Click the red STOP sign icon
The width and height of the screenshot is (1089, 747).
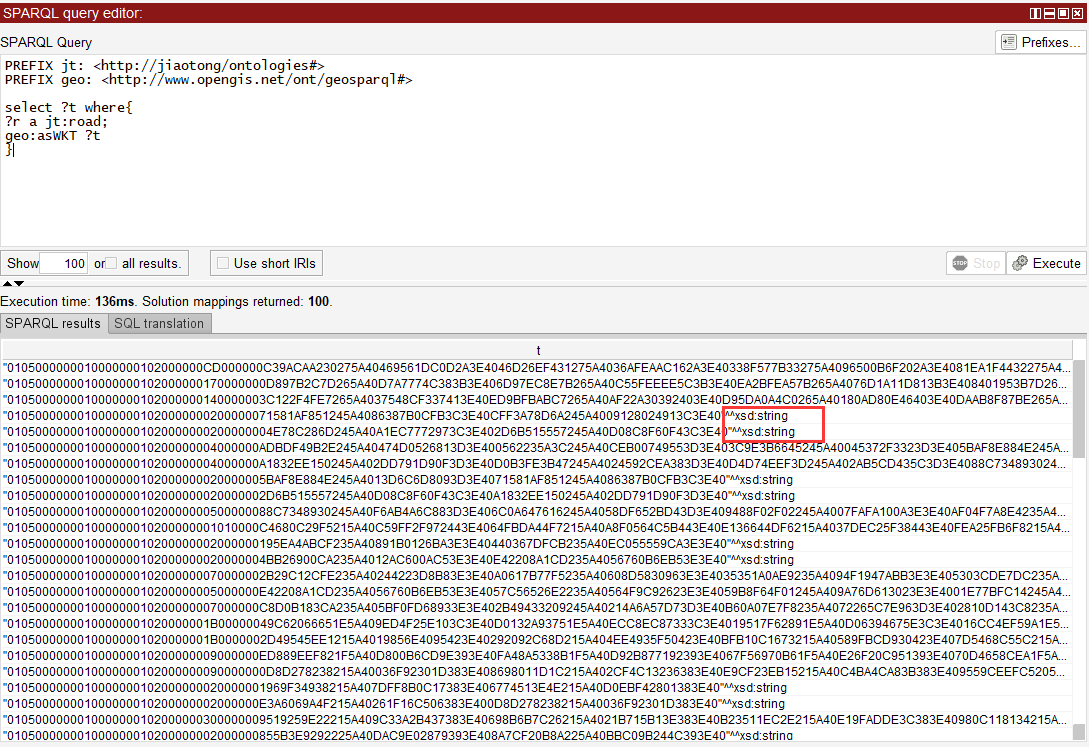[x=961, y=262]
